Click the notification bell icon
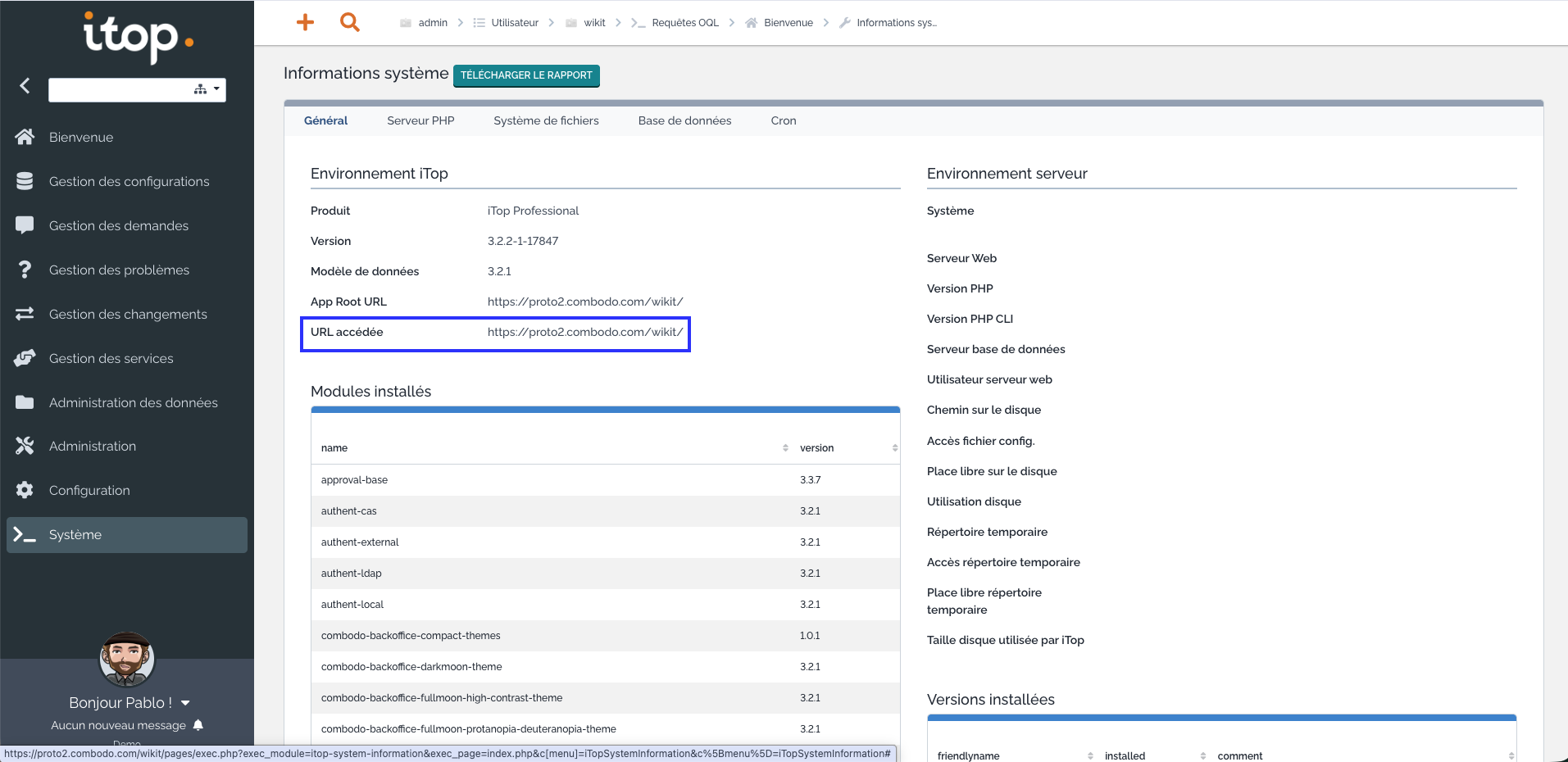1568x762 pixels. [x=198, y=725]
